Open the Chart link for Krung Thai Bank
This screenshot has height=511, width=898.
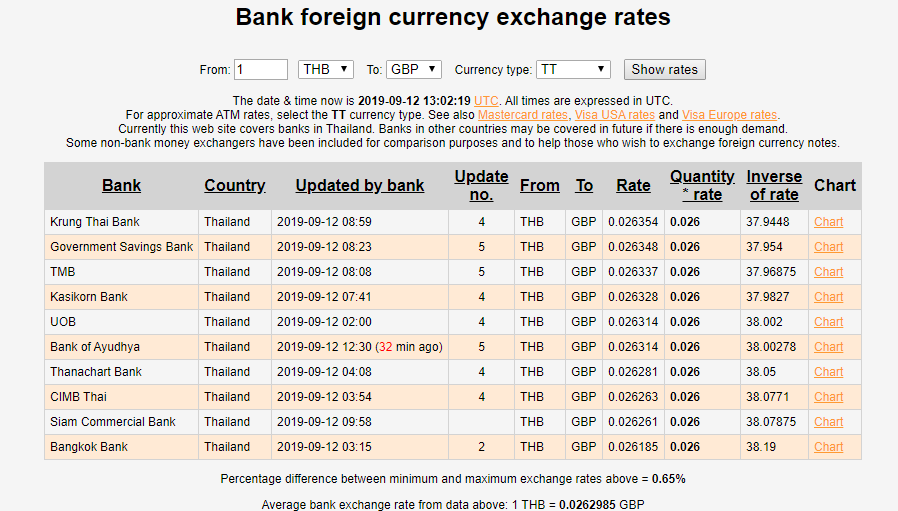pos(828,222)
